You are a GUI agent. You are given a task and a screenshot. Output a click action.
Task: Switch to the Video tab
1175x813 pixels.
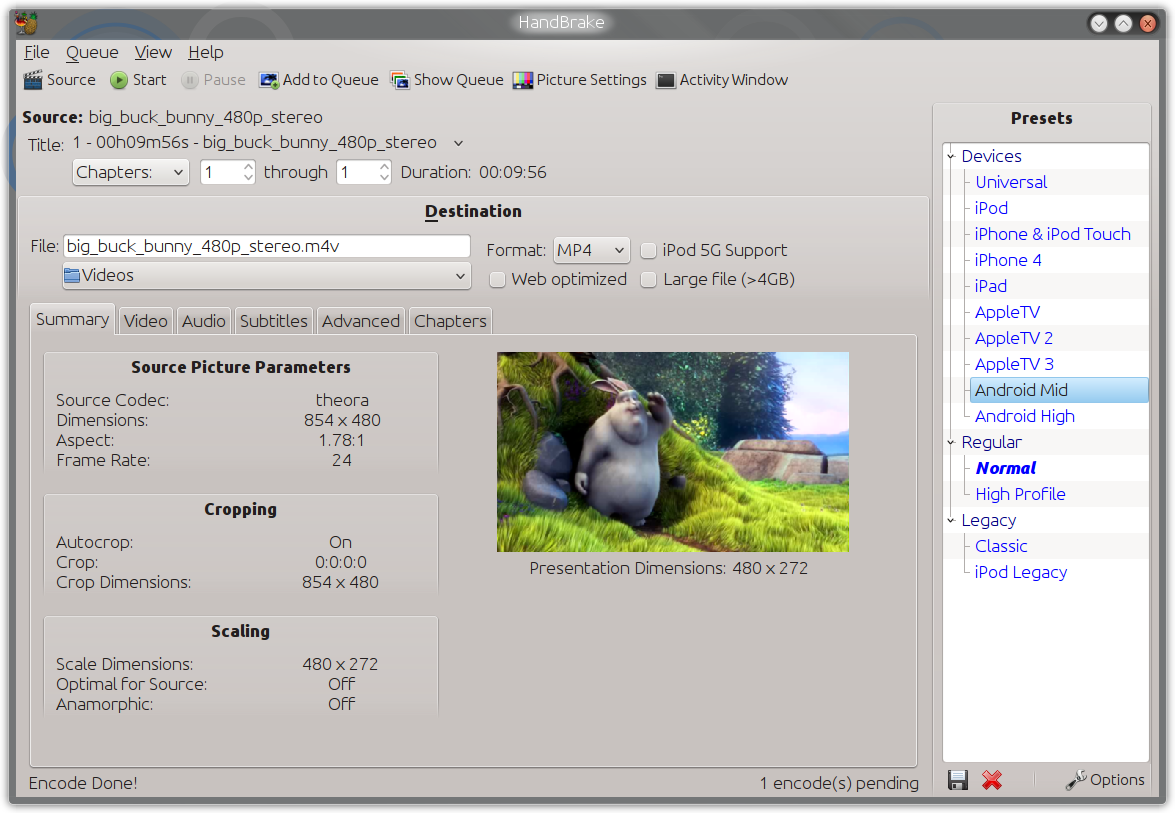point(145,321)
